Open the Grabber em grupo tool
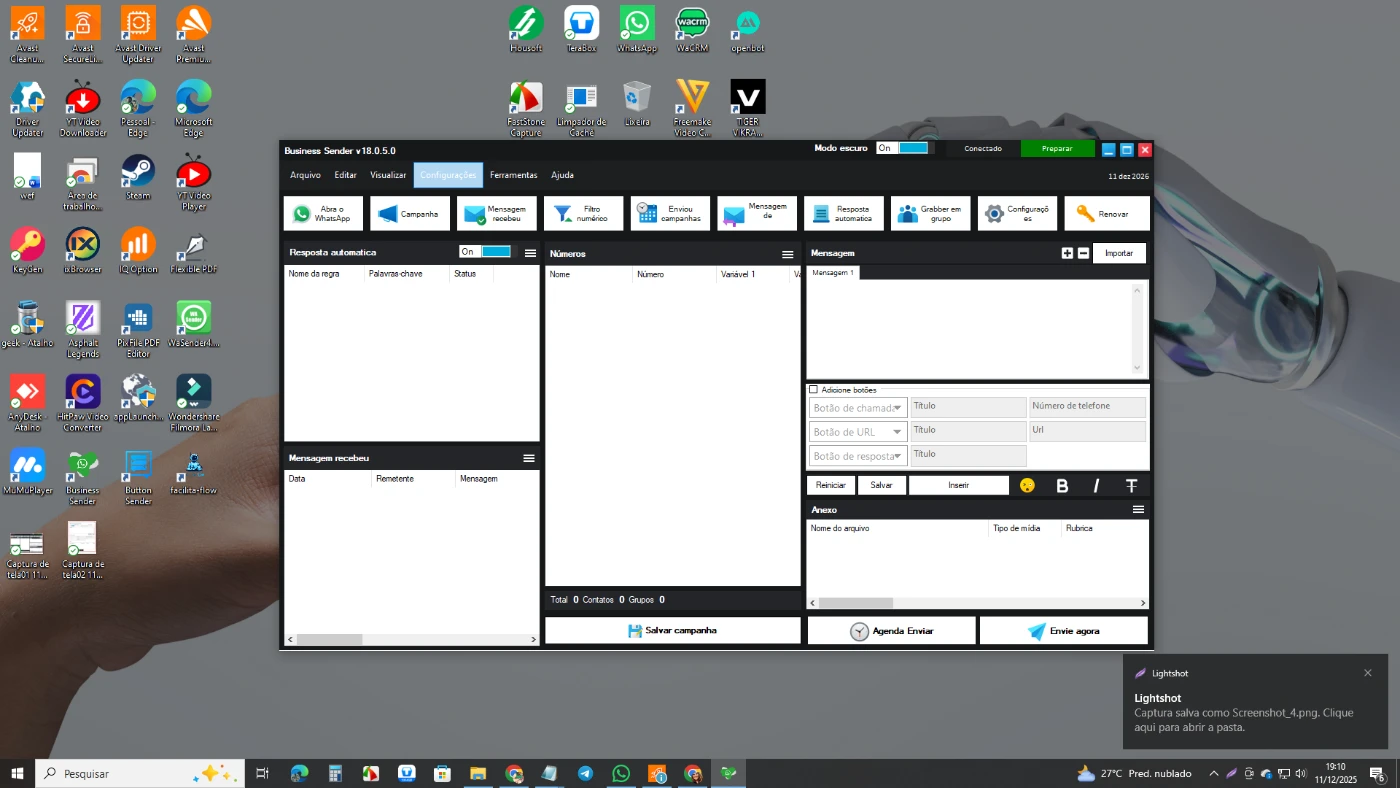The width and height of the screenshot is (1400, 788). coord(930,214)
